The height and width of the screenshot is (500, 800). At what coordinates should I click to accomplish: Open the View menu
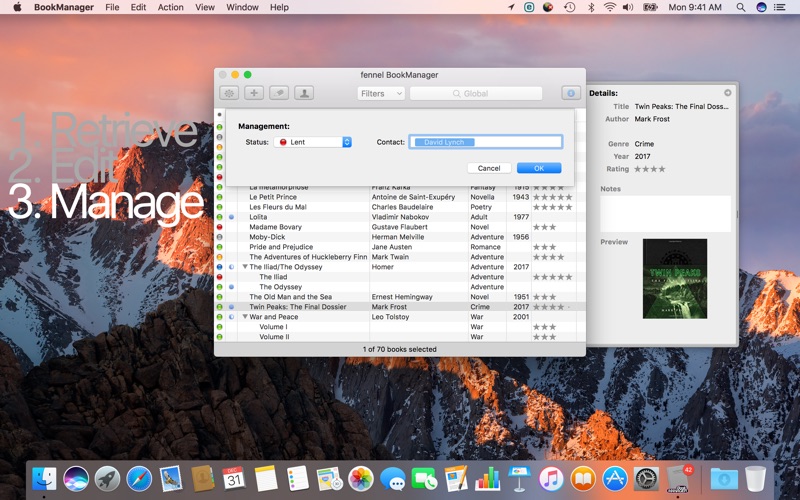pyautogui.click(x=205, y=7)
